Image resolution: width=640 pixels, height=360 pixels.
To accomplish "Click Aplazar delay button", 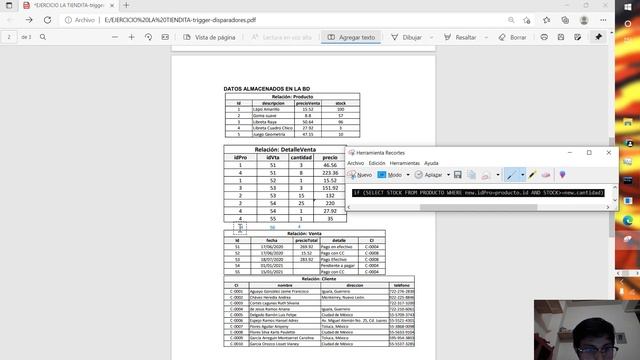I will [429, 175].
